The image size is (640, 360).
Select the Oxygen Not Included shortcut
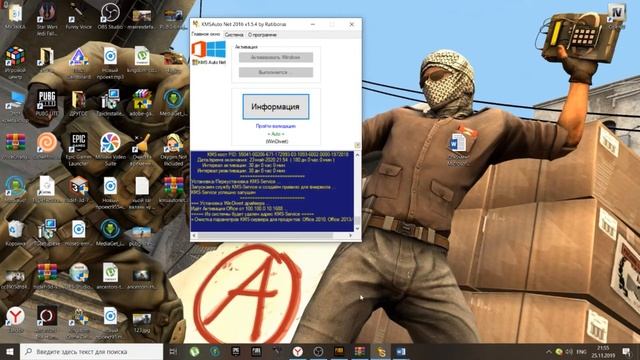[173, 149]
